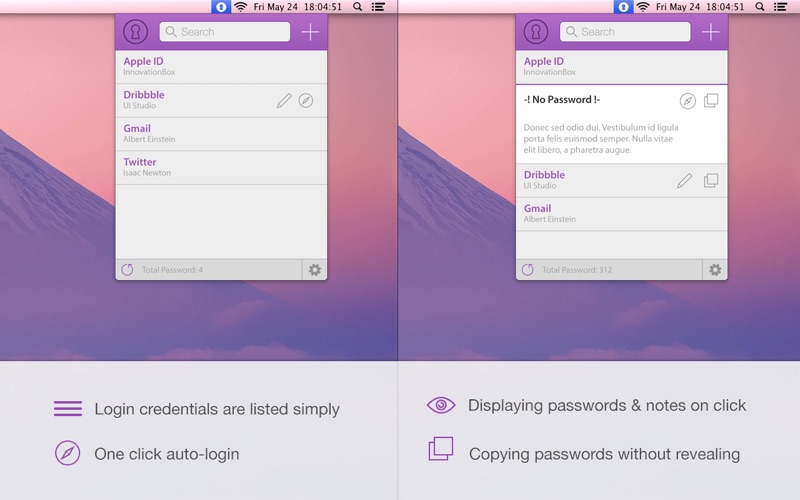
Task: Open Apple ID auto-login compass in right panel
Action: [x=688, y=101]
